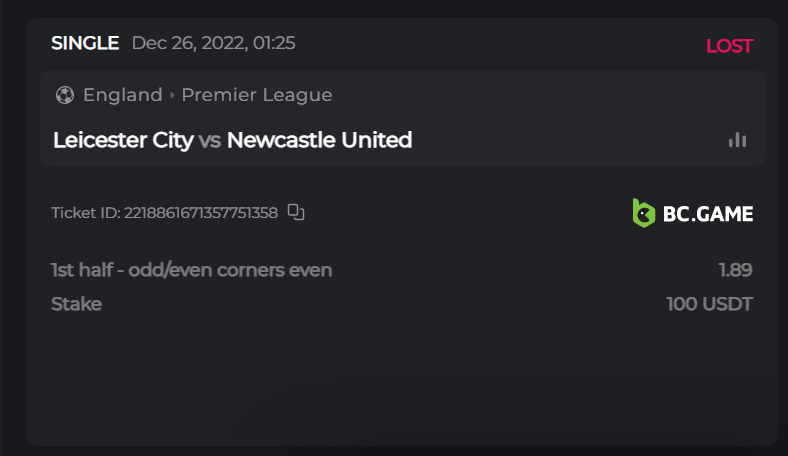The image size is (788, 456).
Task: Click the red LOST status label
Action: [729, 46]
